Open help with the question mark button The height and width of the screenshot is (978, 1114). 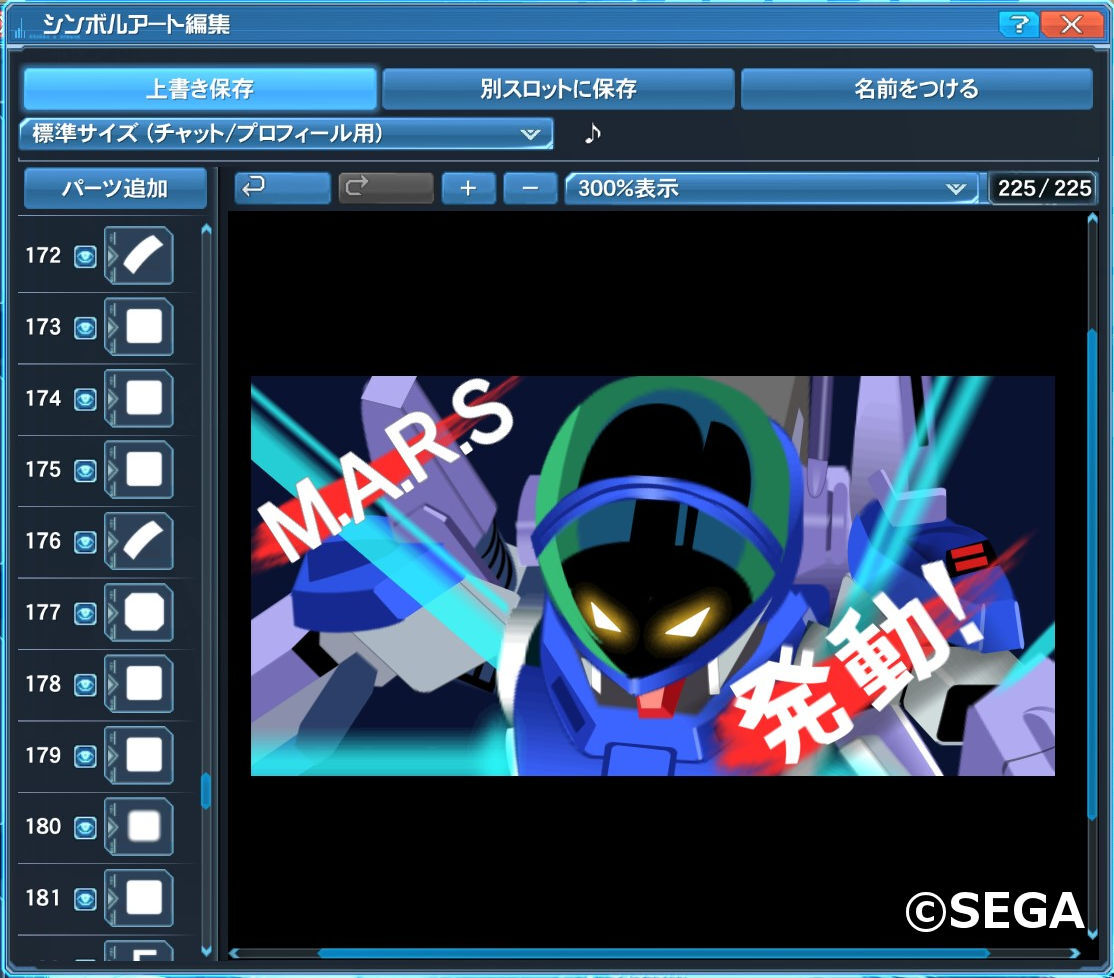(x=1018, y=24)
